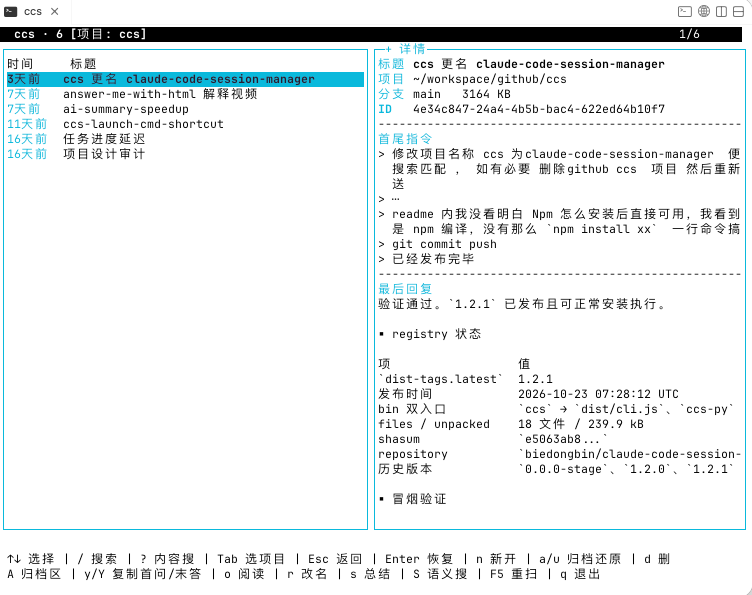Switch to the ccs tab

33,12
